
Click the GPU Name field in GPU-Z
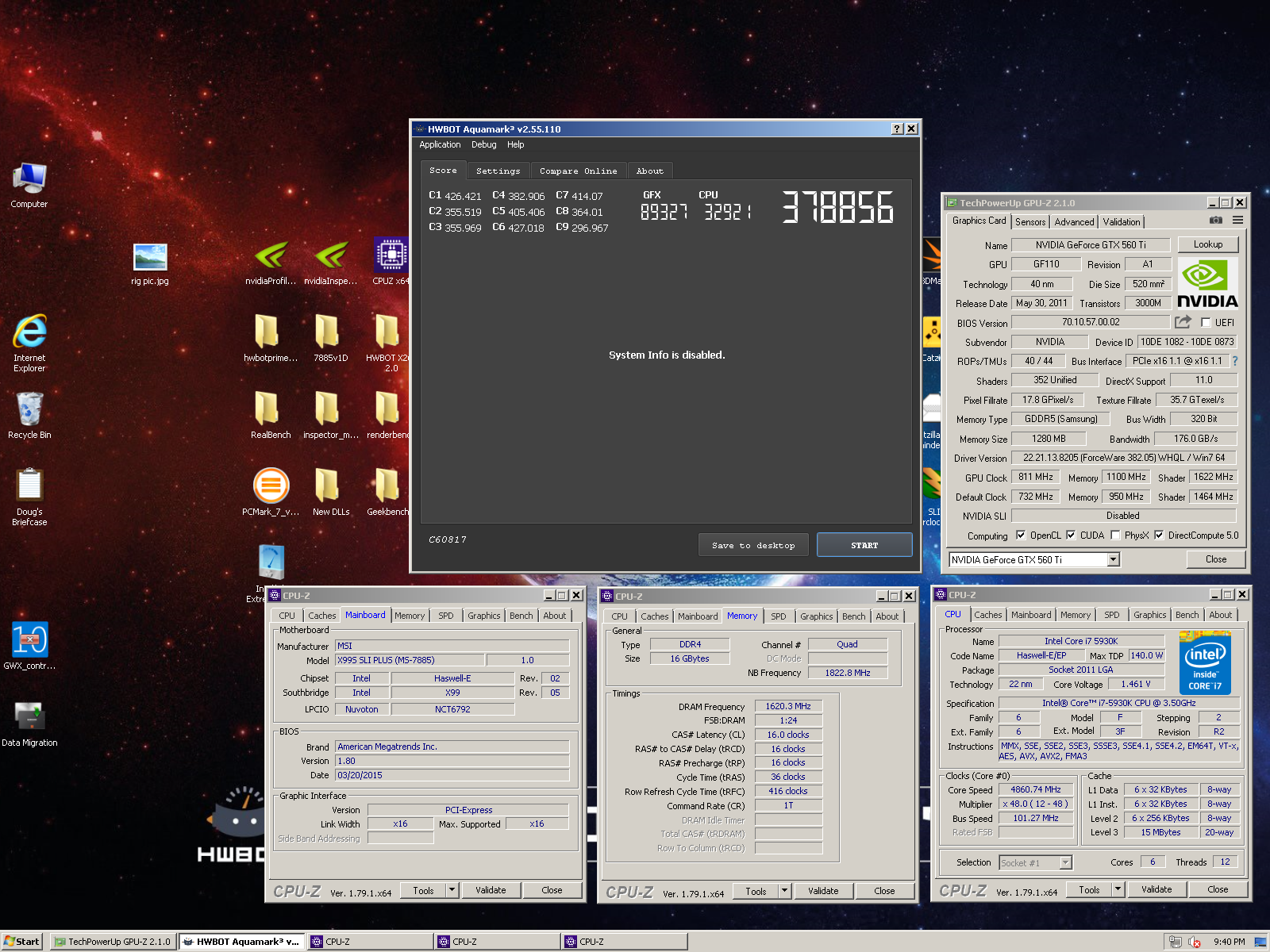coord(1091,245)
